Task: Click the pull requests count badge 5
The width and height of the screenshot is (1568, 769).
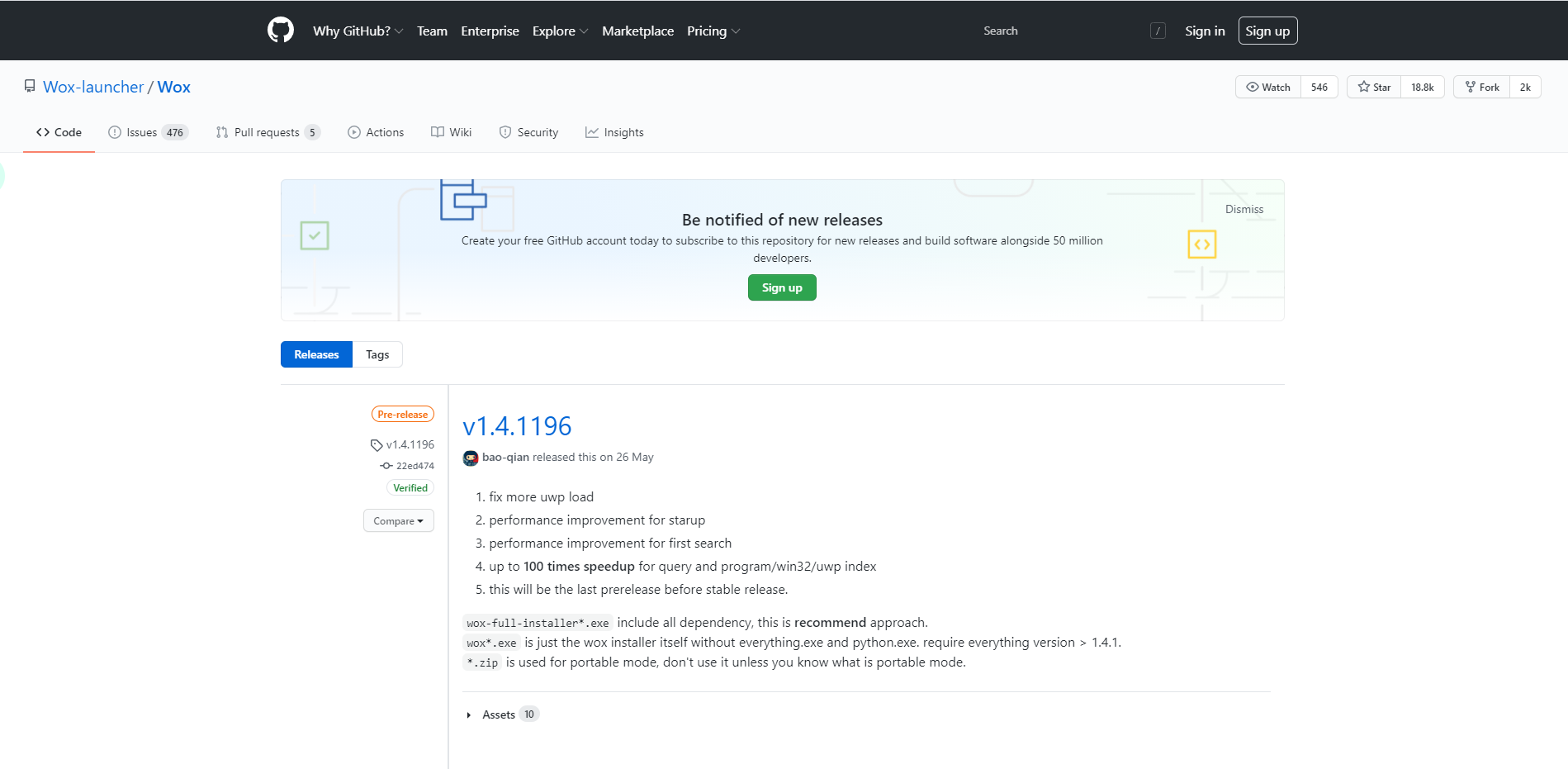Action: pyautogui.click(x=312, y=132)
